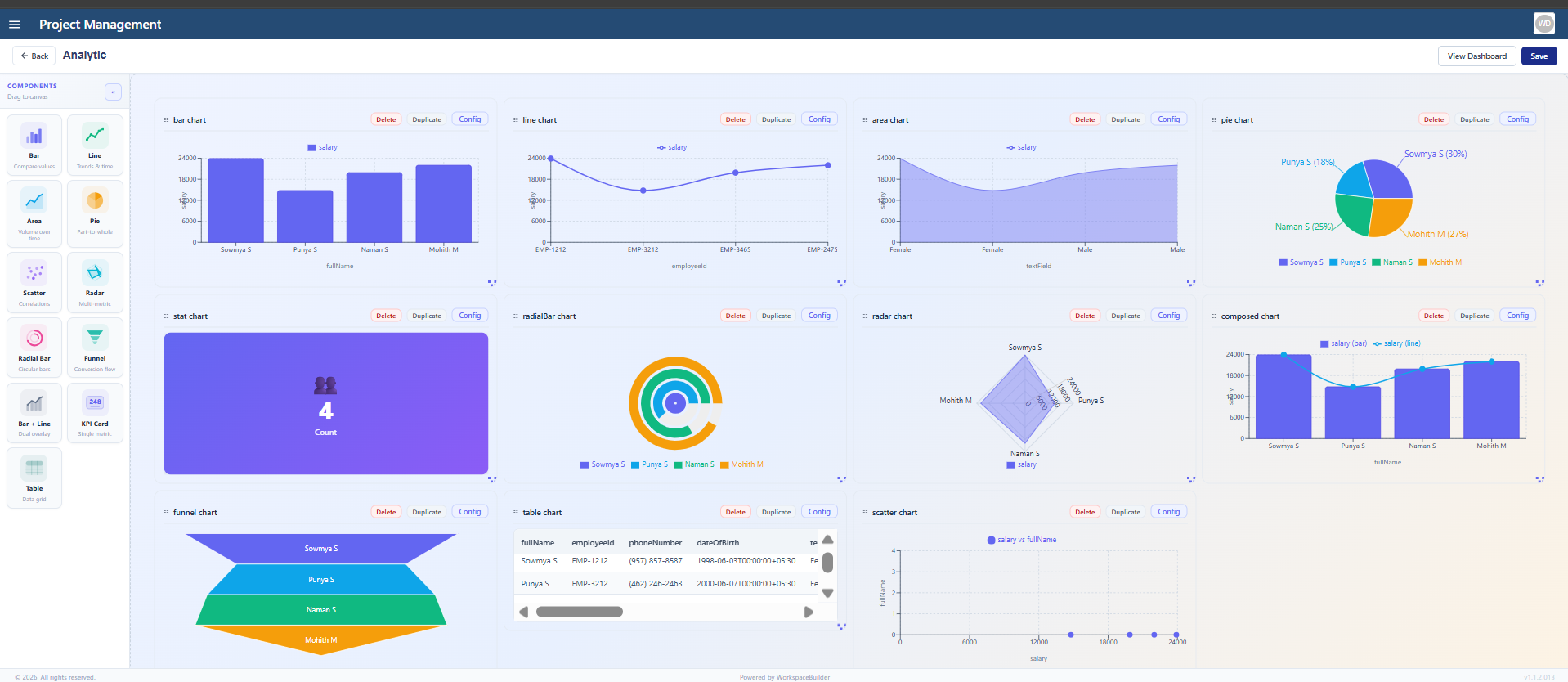1568x682 pixels.
Task: Collapse the Components sidebar panel
Action: [113, 92]
